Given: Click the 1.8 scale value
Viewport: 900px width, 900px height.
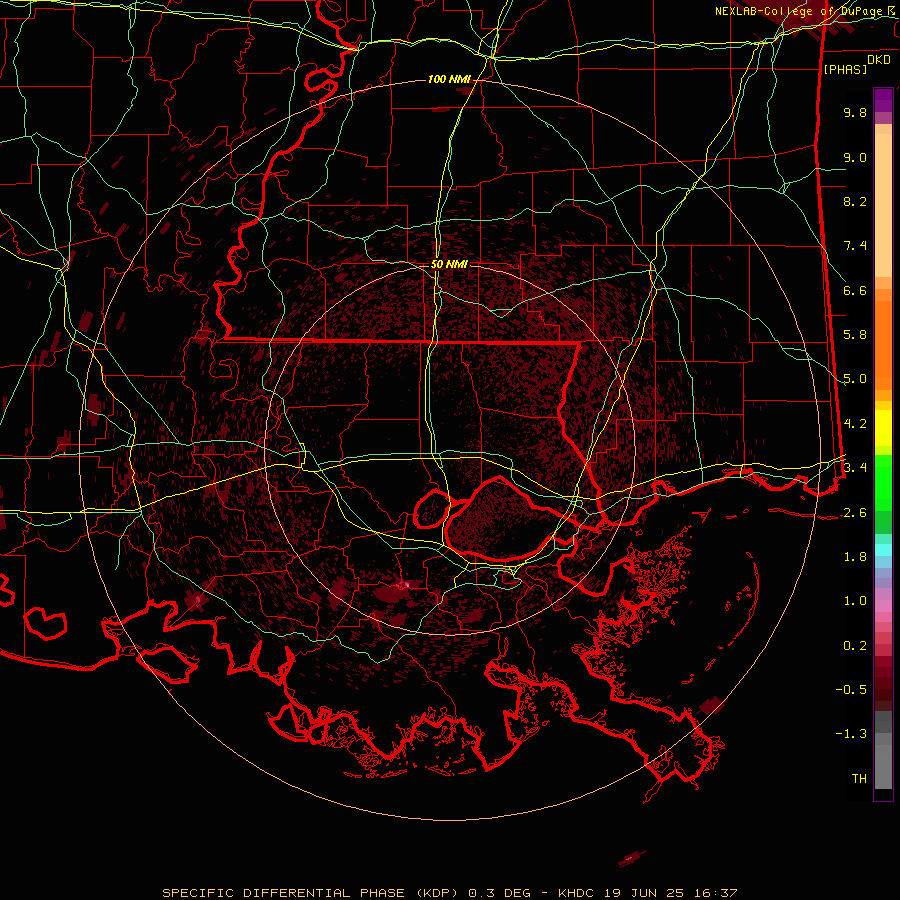Looking at the screenshot, I should 855,557.
